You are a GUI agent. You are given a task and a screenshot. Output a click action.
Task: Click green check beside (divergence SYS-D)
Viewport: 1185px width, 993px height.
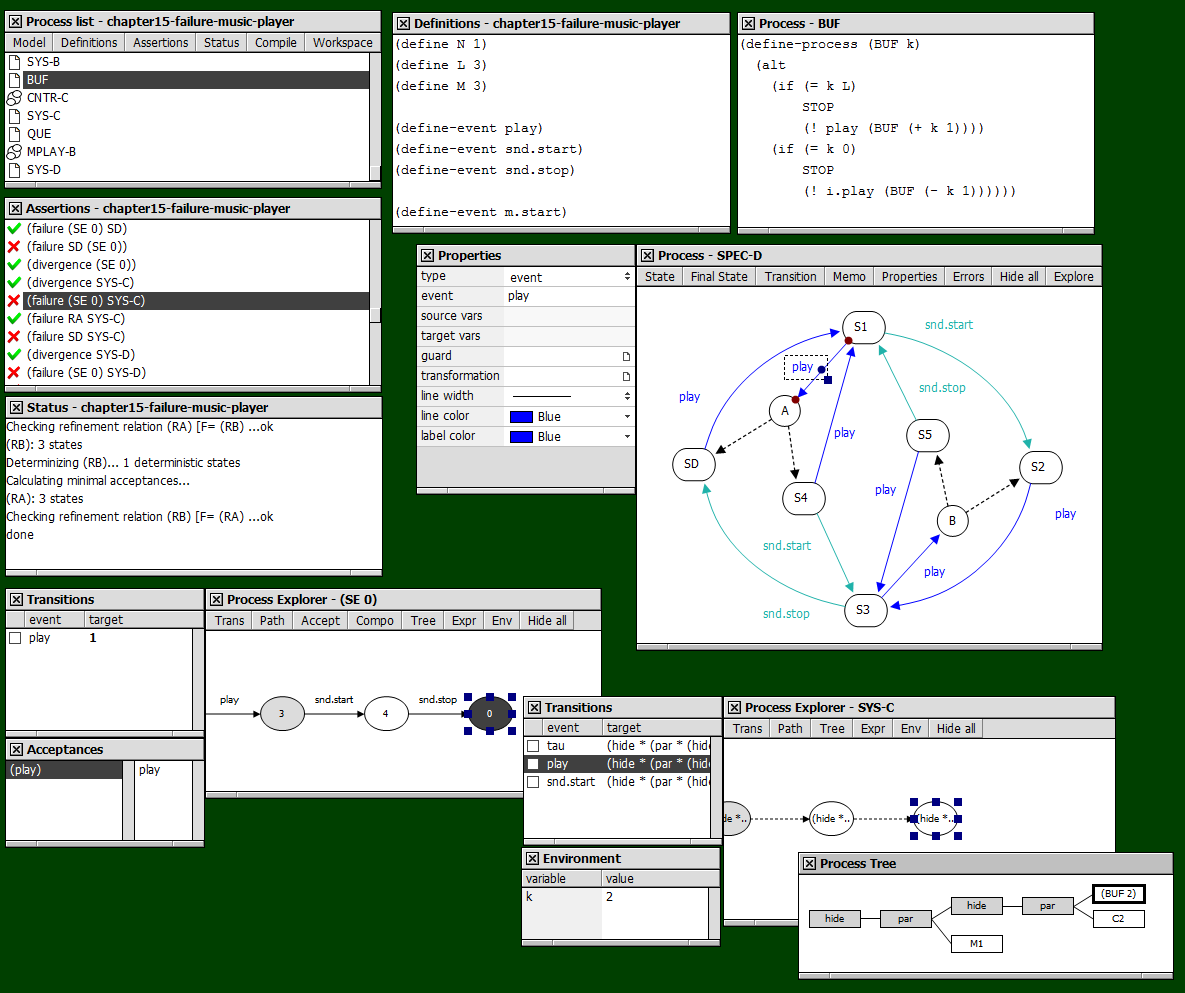(14, 355)
